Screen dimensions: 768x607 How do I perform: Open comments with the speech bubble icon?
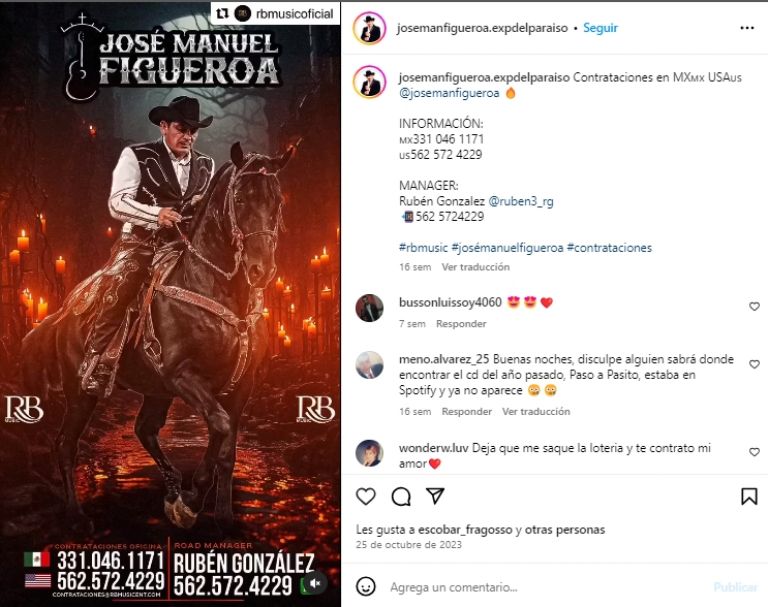pyautogui.click(x=401, y=496)
